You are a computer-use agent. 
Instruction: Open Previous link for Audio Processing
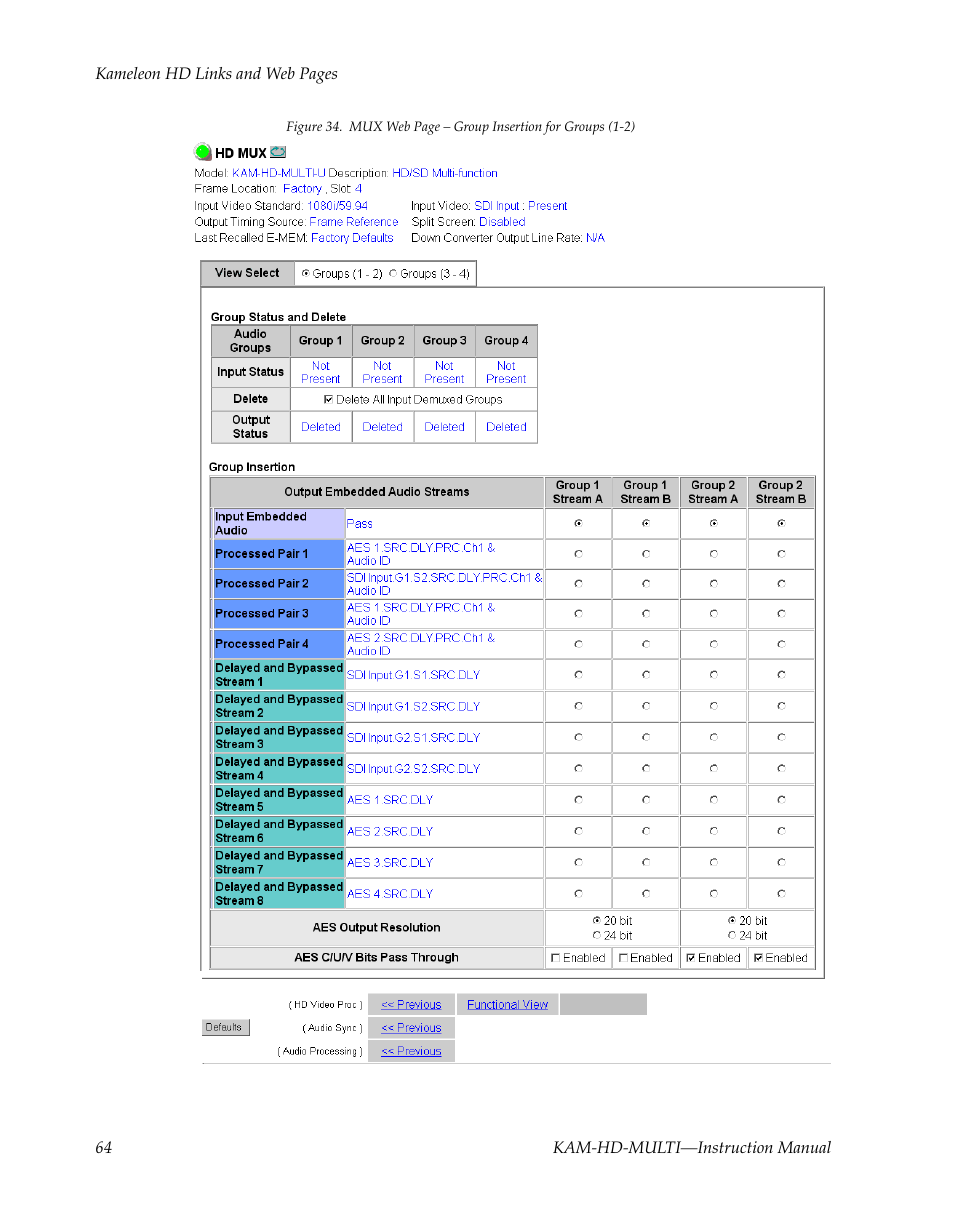coord(411,1051)
